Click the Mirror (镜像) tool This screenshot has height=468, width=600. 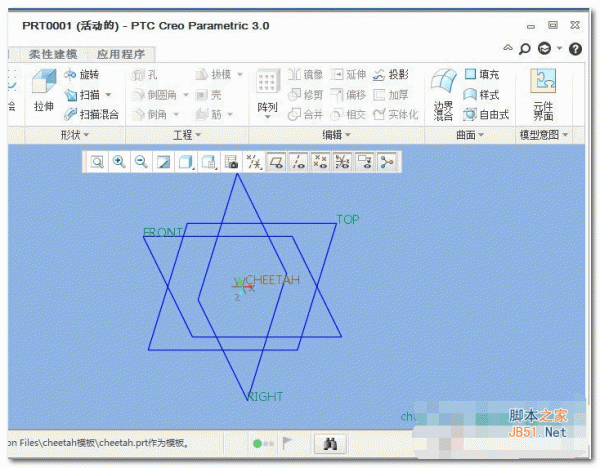coord(305,74)
